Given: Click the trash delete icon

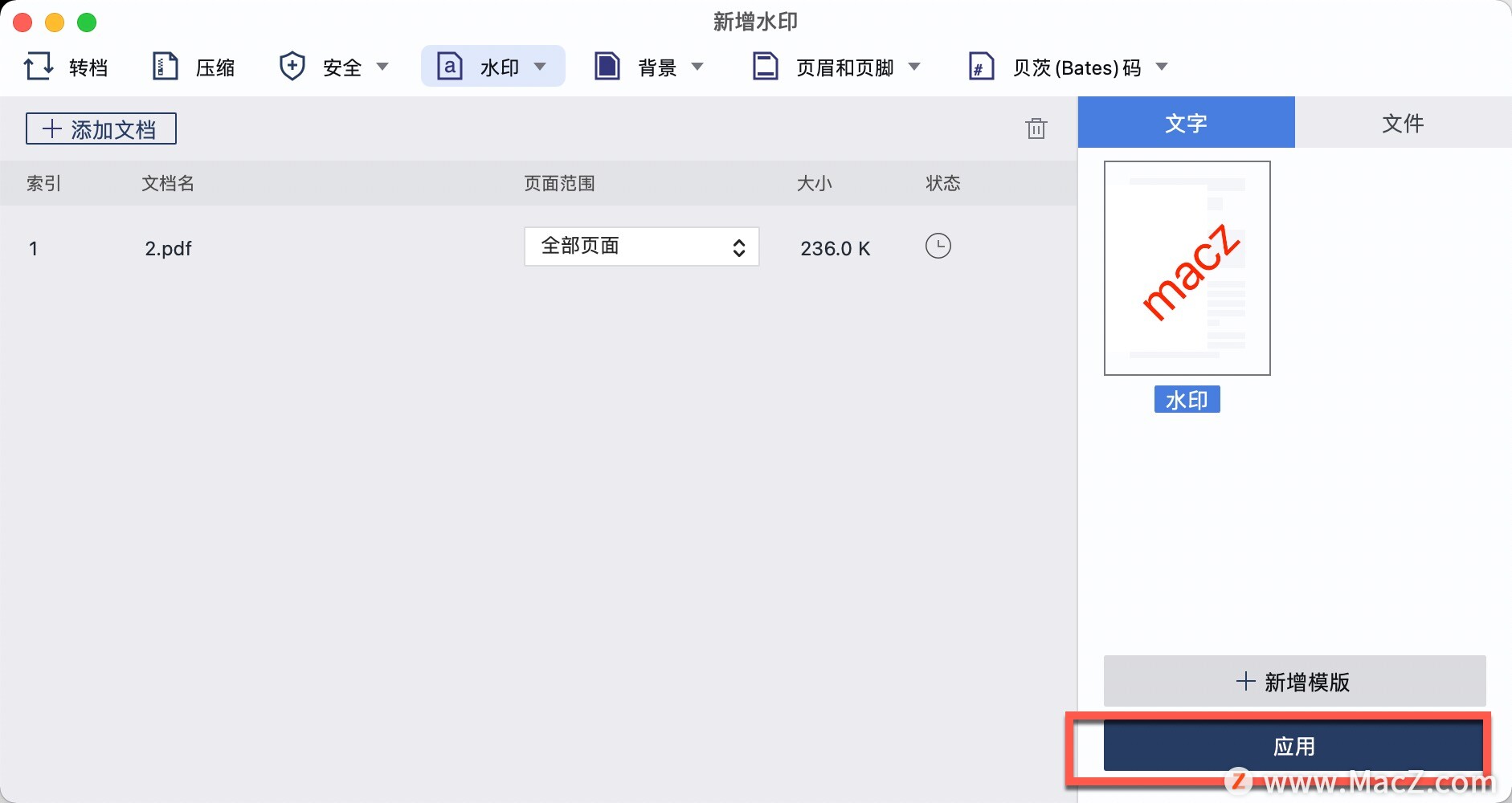Looking at the screenshot, I should [1036, 128].
